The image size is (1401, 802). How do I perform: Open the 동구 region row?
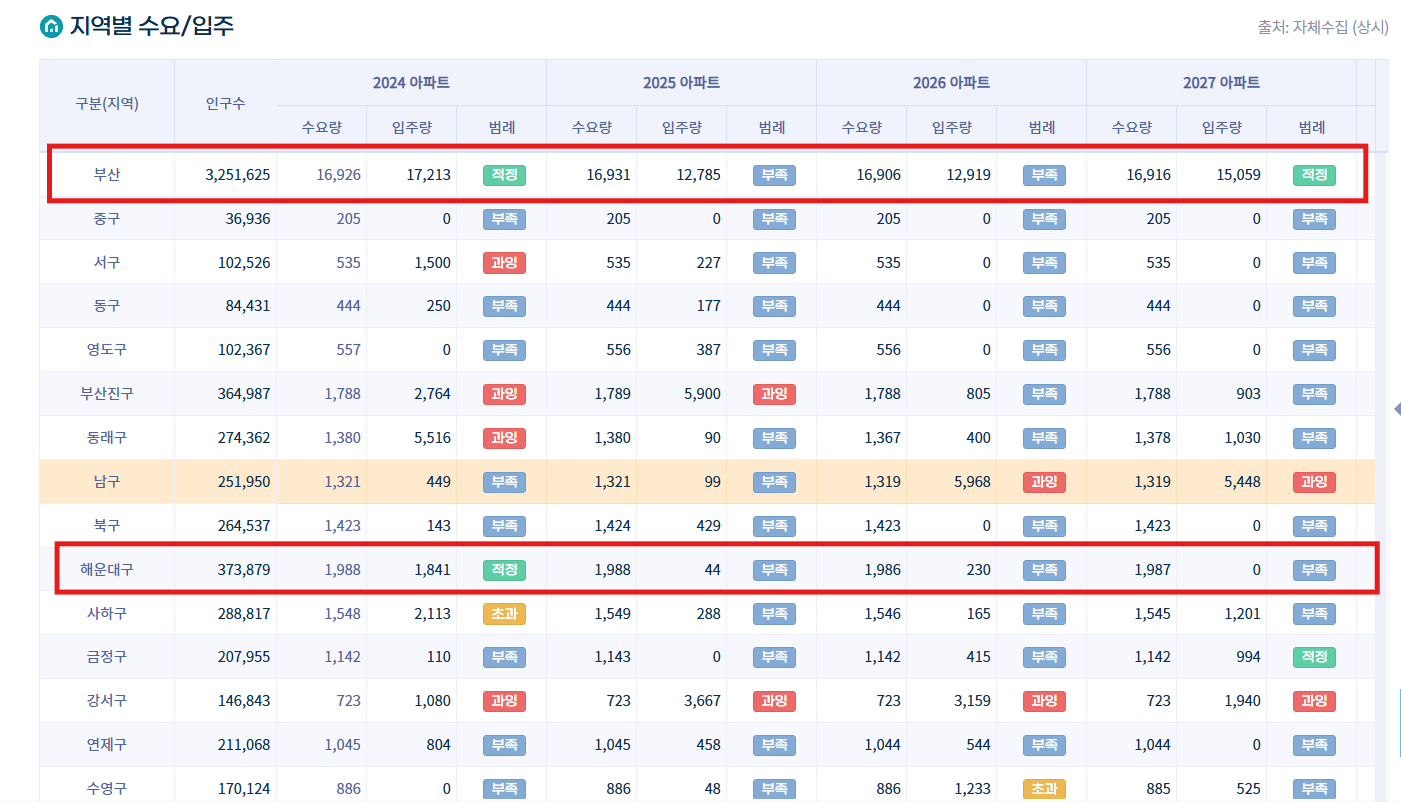pos(707,306)
